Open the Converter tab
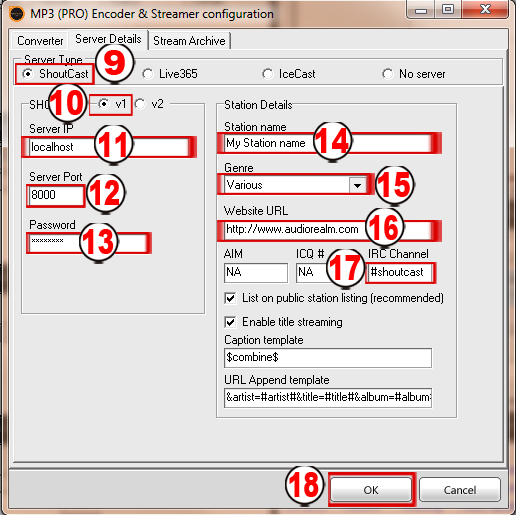This screenshot has width=516, height=515. click(40, 41)
